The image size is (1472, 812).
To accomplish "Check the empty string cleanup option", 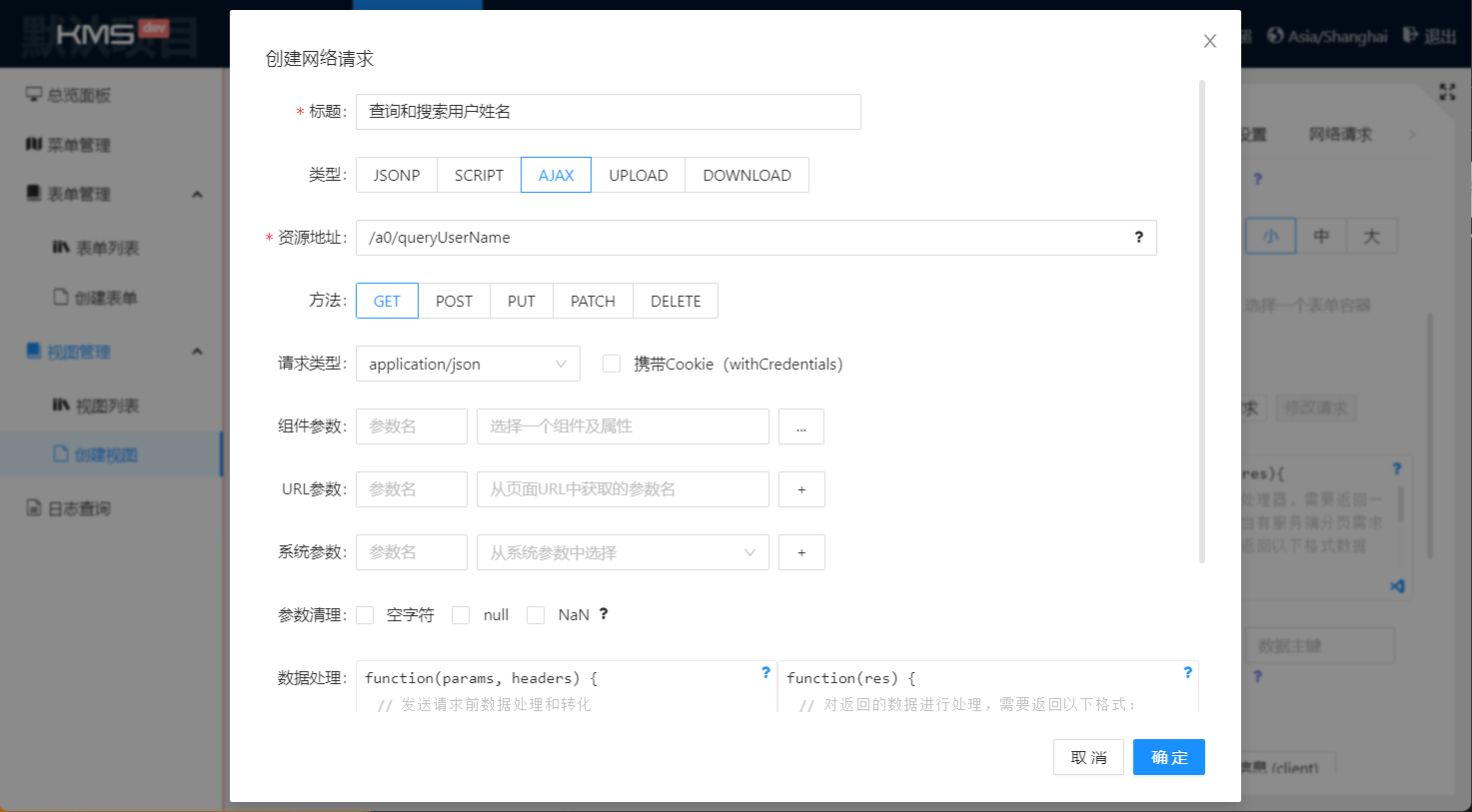I will click(x=366, y=615).
